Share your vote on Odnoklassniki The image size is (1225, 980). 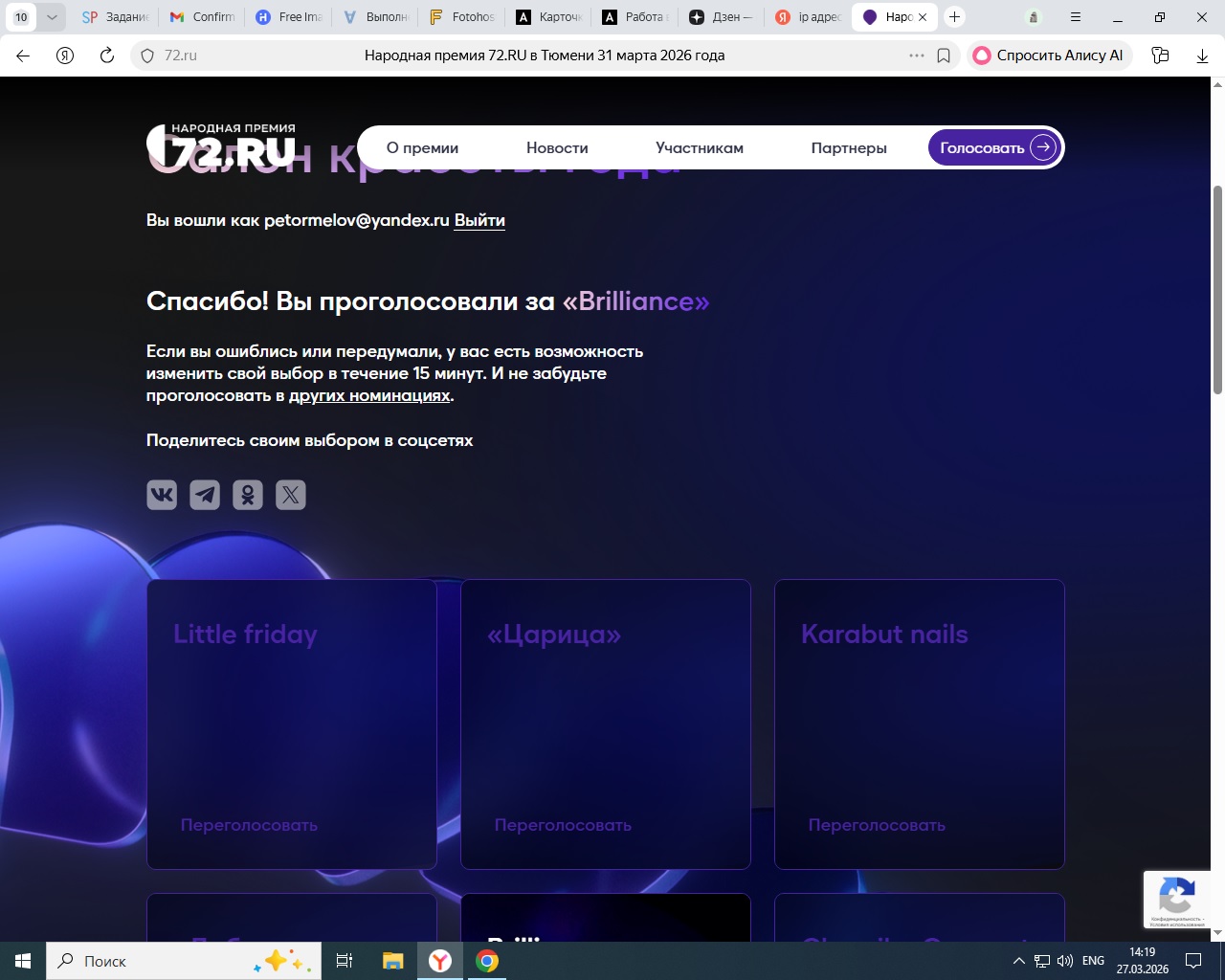[248, 495]
